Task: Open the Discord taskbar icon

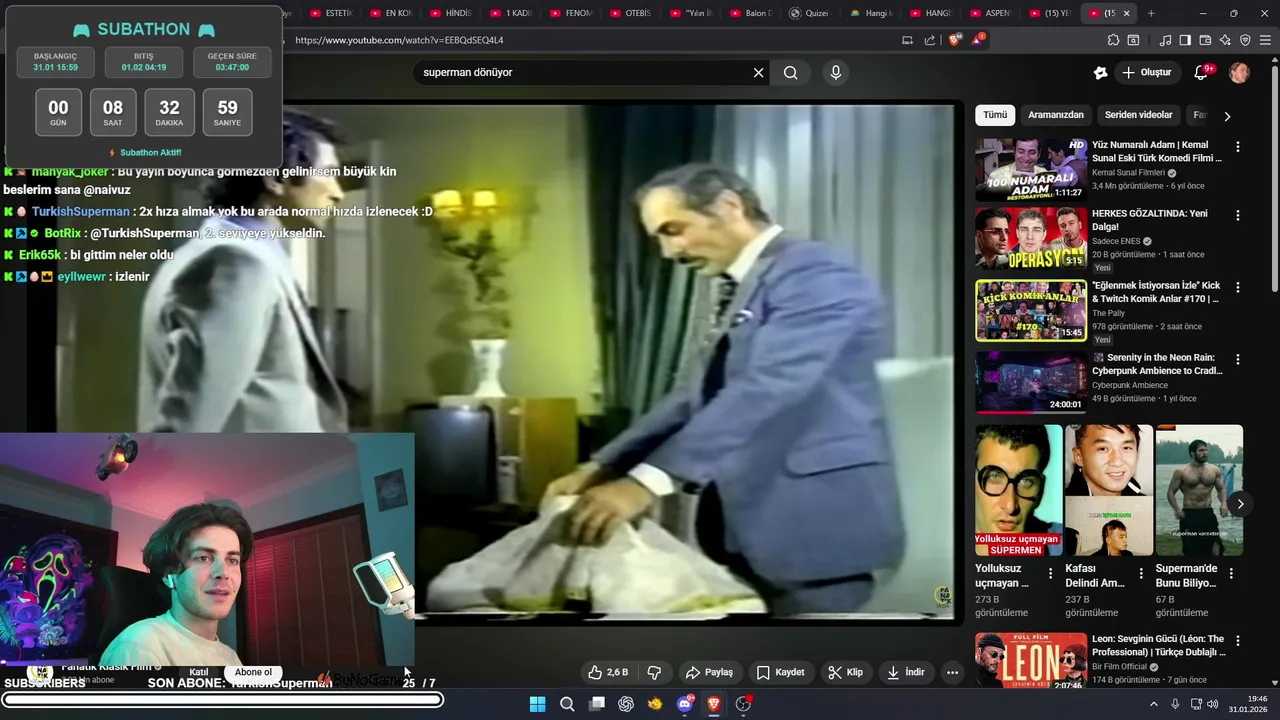Action: [x=685, y=704]
